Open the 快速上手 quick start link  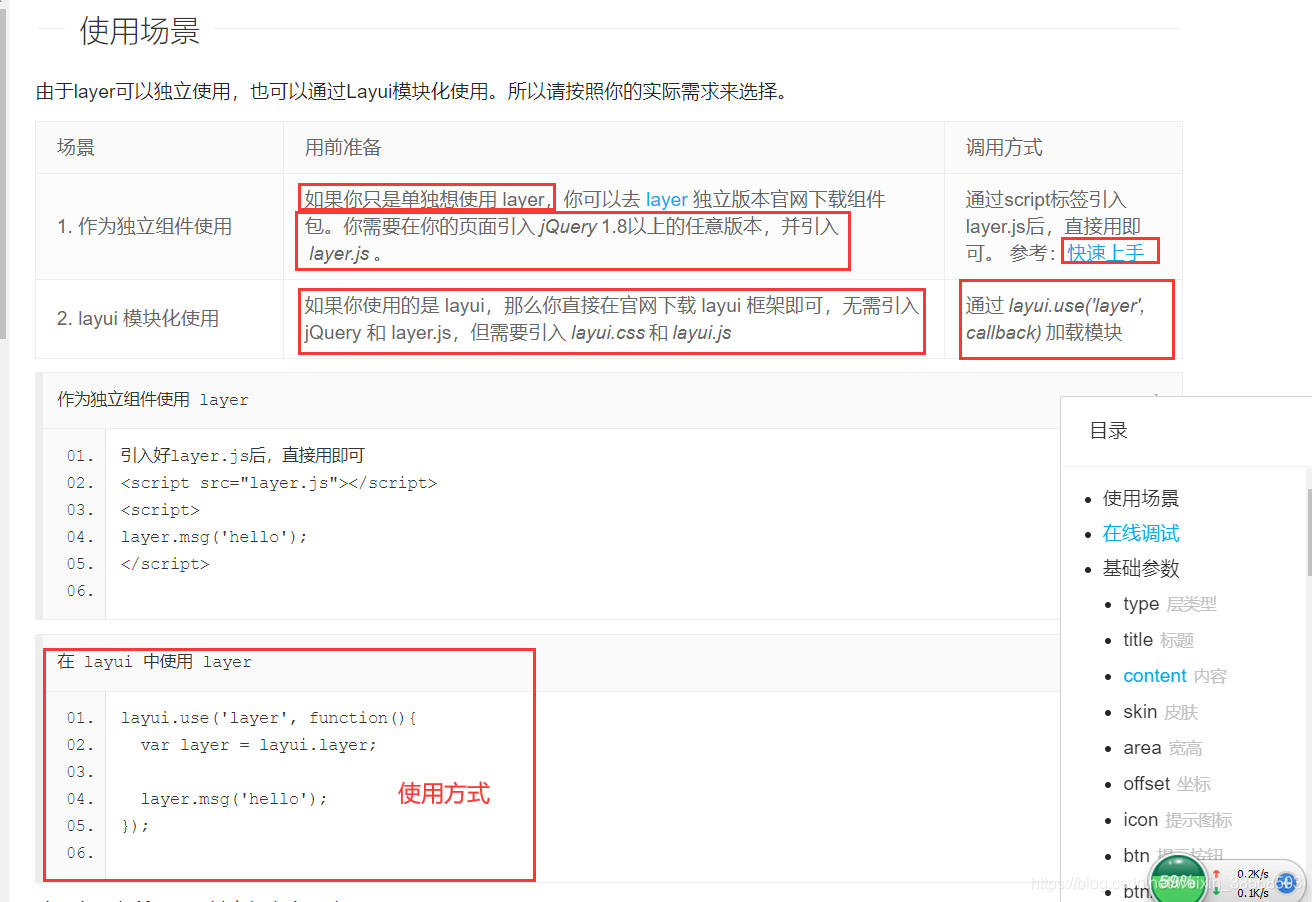coord(1106,253)
